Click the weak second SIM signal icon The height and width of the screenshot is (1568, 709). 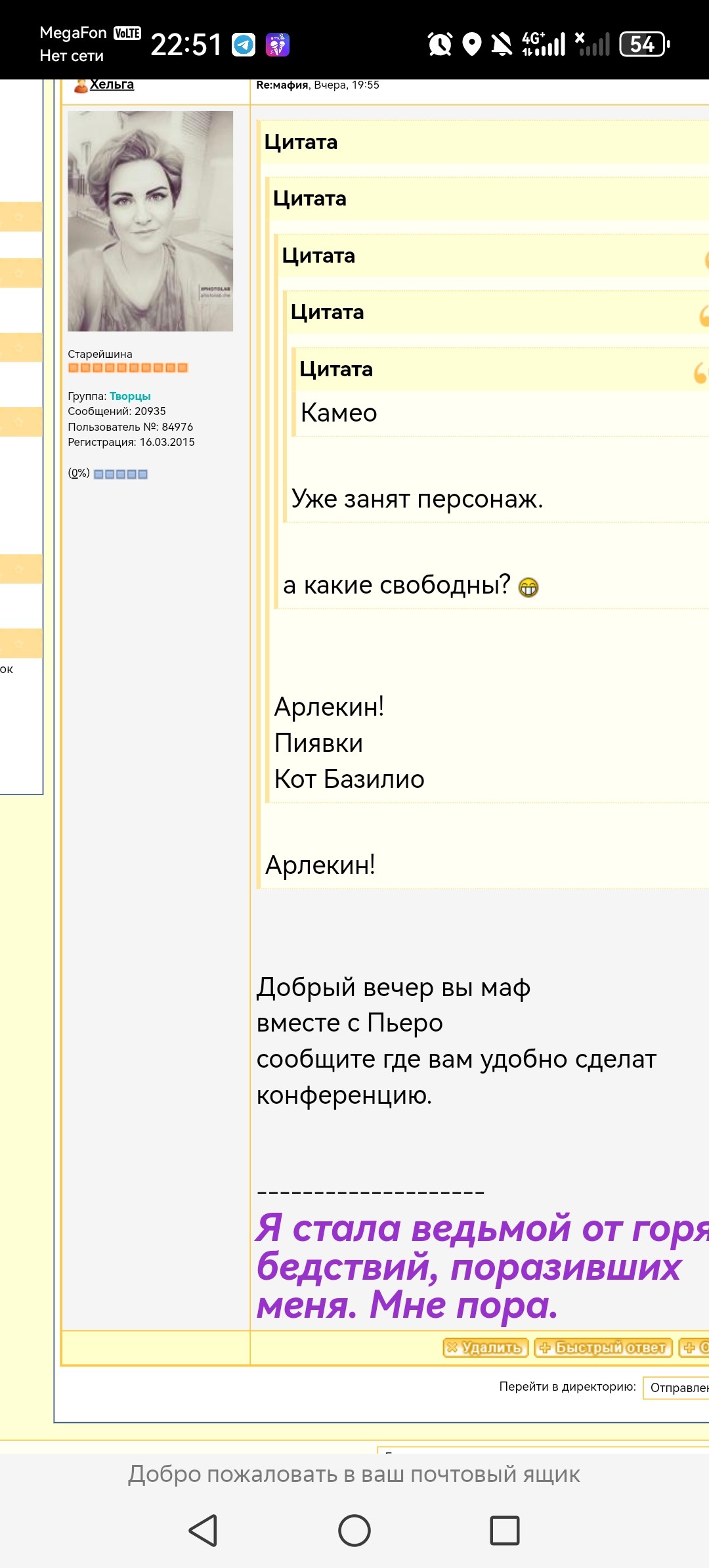(x=592, y=44)
